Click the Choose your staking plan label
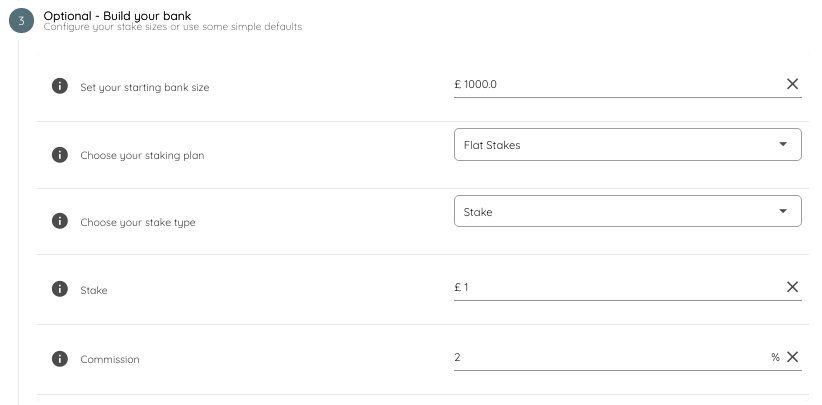 click(149, 155)
